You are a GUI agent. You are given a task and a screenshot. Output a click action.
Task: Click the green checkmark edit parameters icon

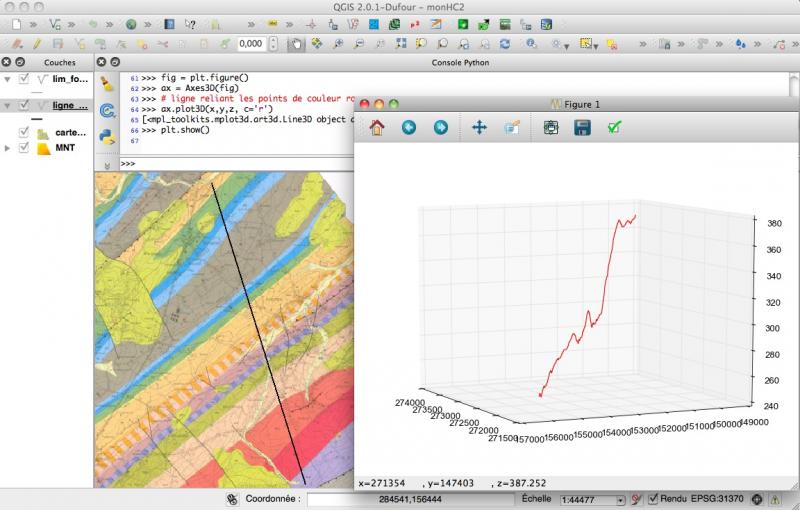pos(615,128)
